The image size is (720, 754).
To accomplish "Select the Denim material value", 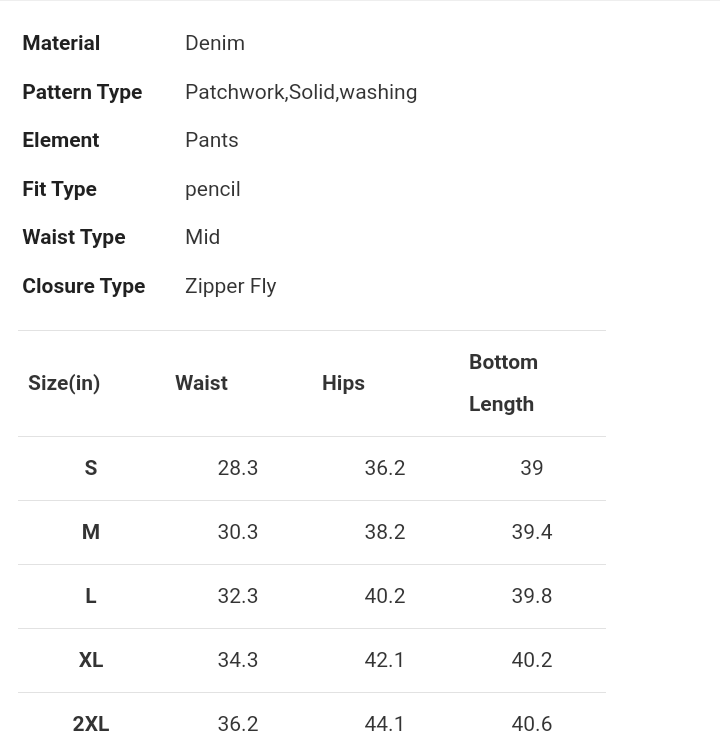I will coord(215,43).
